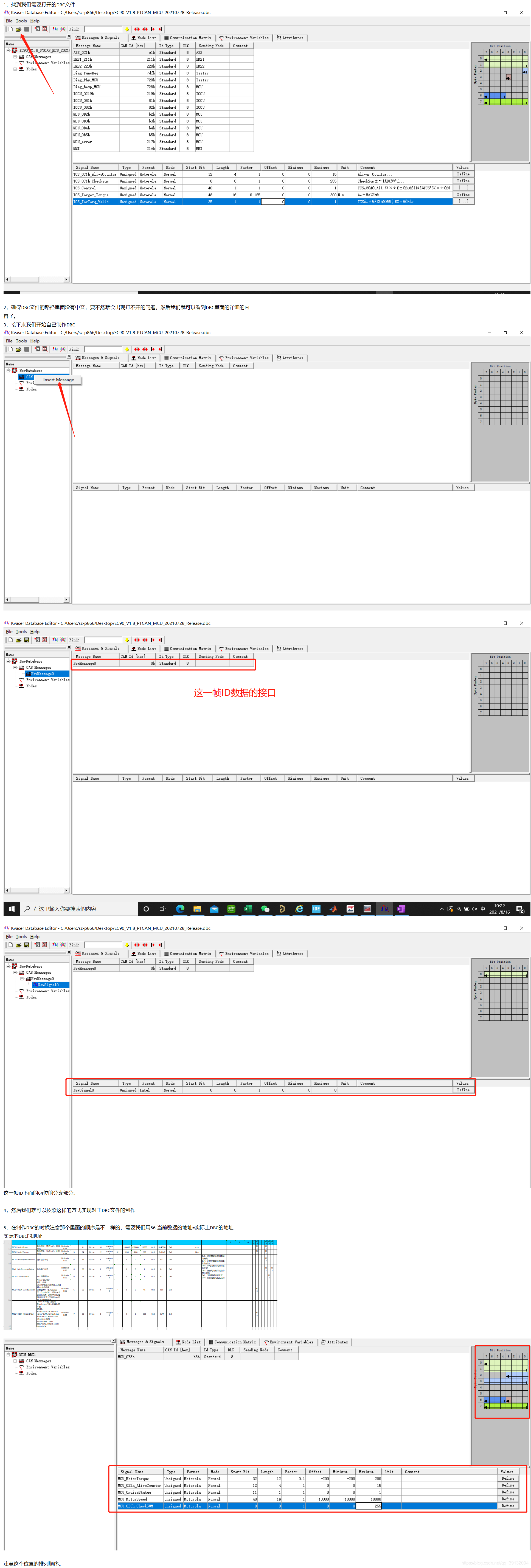Image resolution: width=531 pixels, height=1568 pixels.
Task: Open Microsoft Edge from taskbar
Action: [x=180, y=909]
